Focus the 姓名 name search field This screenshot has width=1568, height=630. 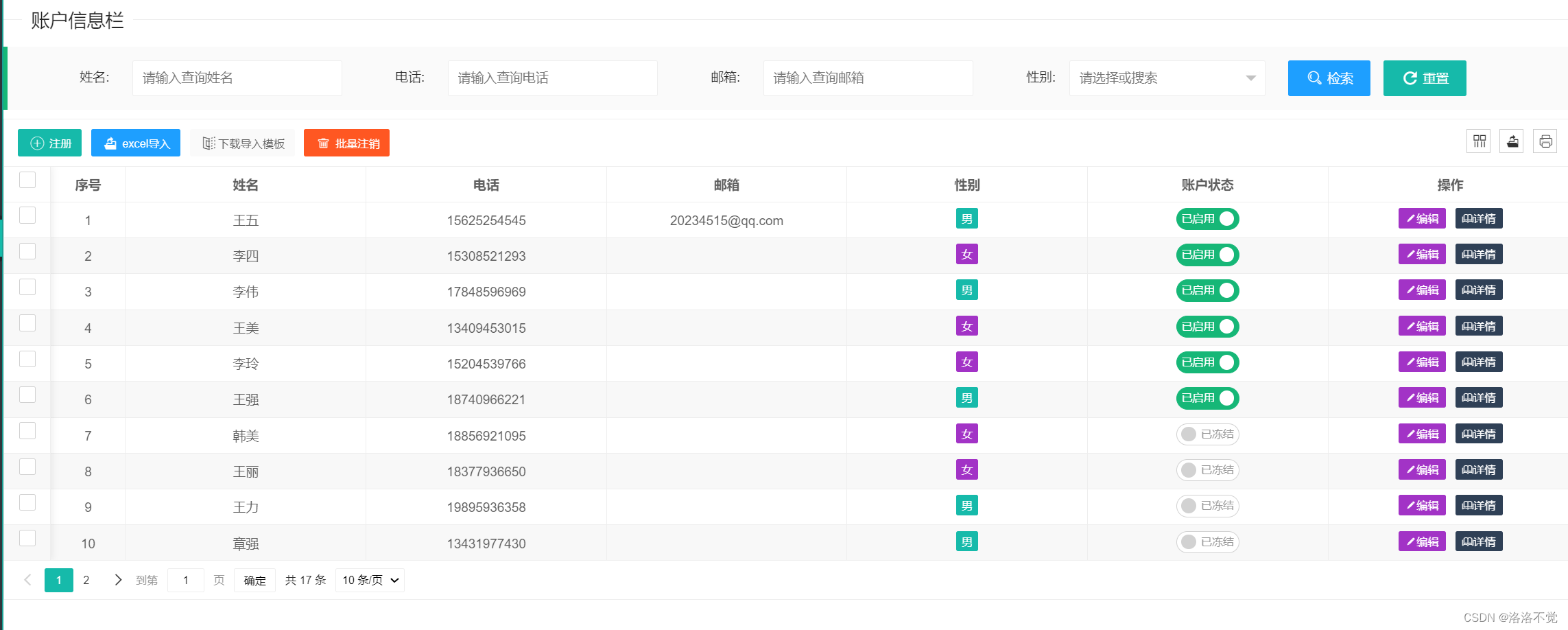(x=237, y=78)
